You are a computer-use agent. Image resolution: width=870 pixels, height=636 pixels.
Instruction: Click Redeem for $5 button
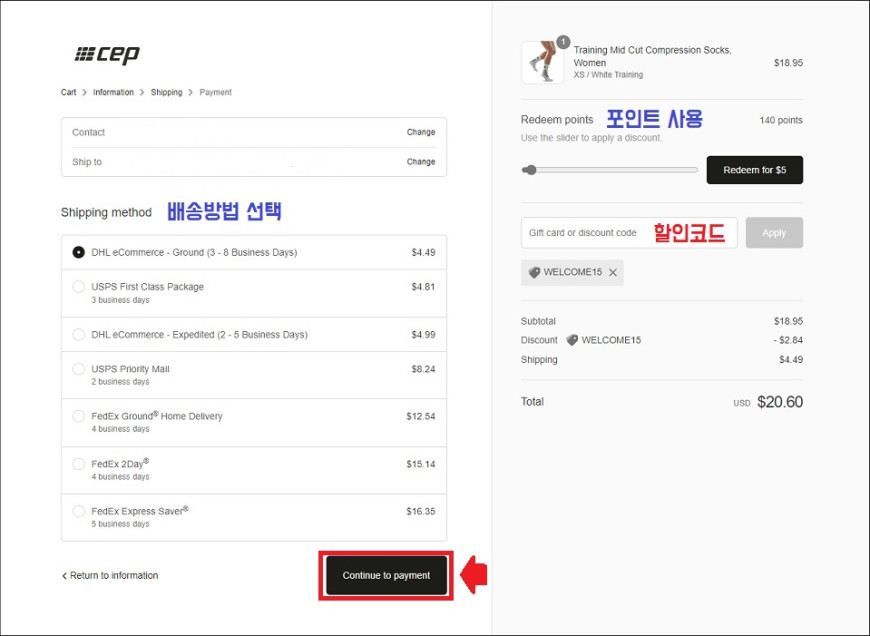tap(755, 170)
